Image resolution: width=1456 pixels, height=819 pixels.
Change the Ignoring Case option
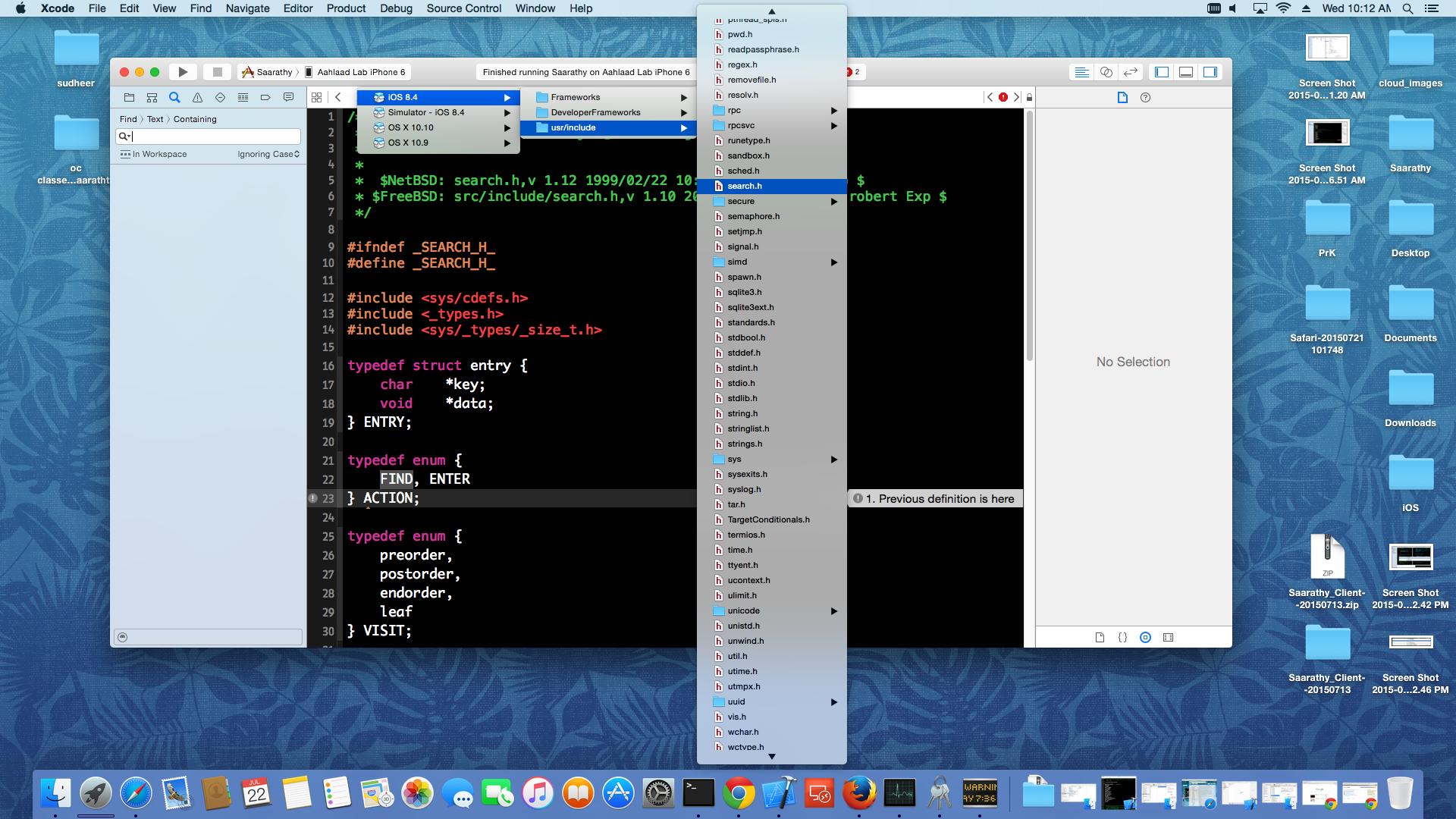[x=268, y=154]
